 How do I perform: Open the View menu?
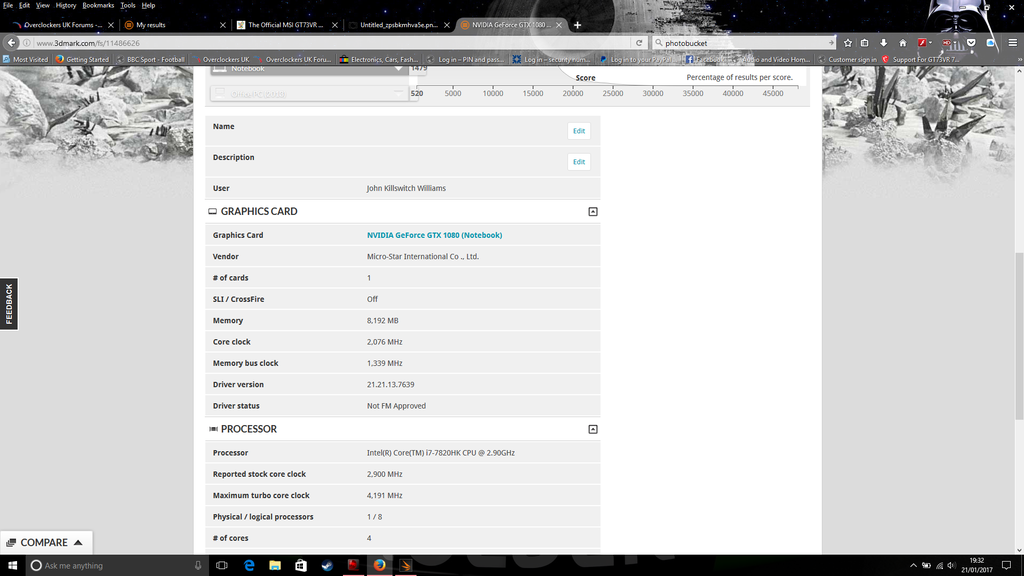pos(42,5)
